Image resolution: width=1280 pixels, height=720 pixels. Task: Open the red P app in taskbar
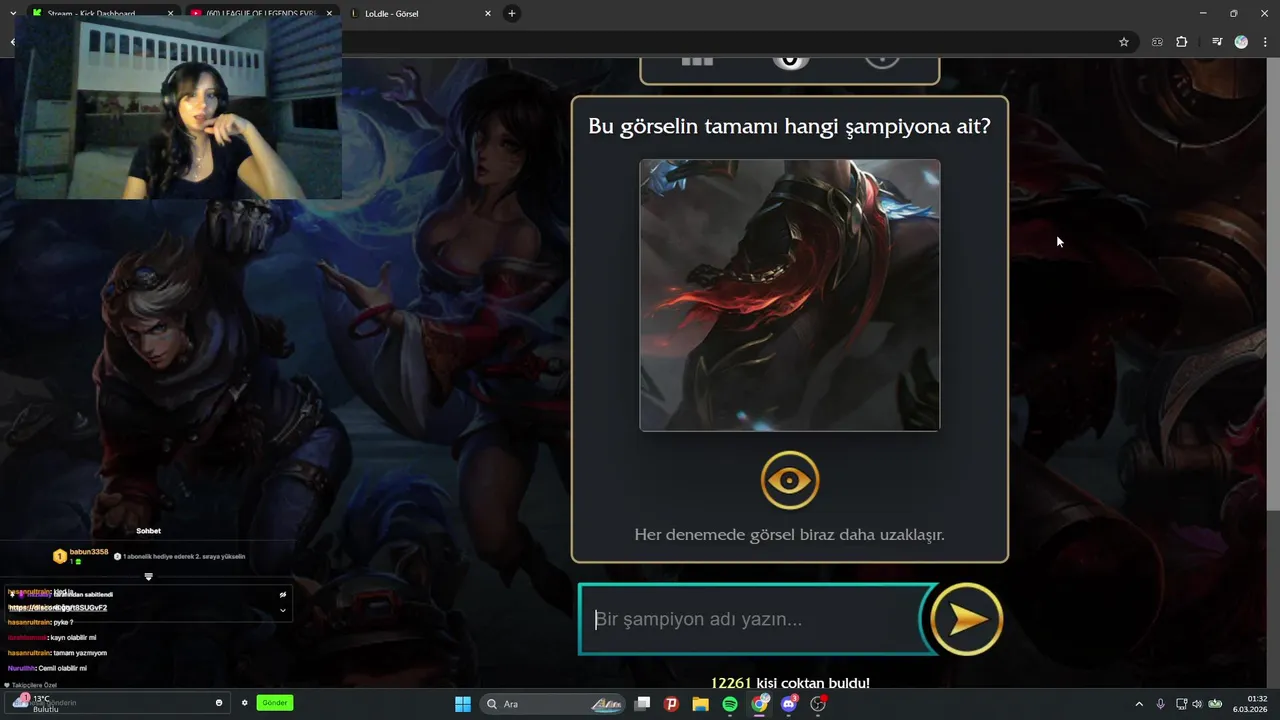[672, 704]
